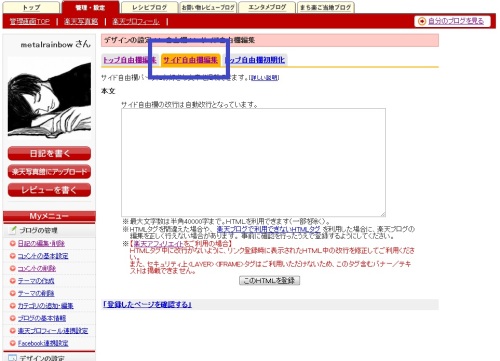This screenshot has width=500, height=361.
Task: Go to the エンタメブログ tab
Action: click(267, 7)
